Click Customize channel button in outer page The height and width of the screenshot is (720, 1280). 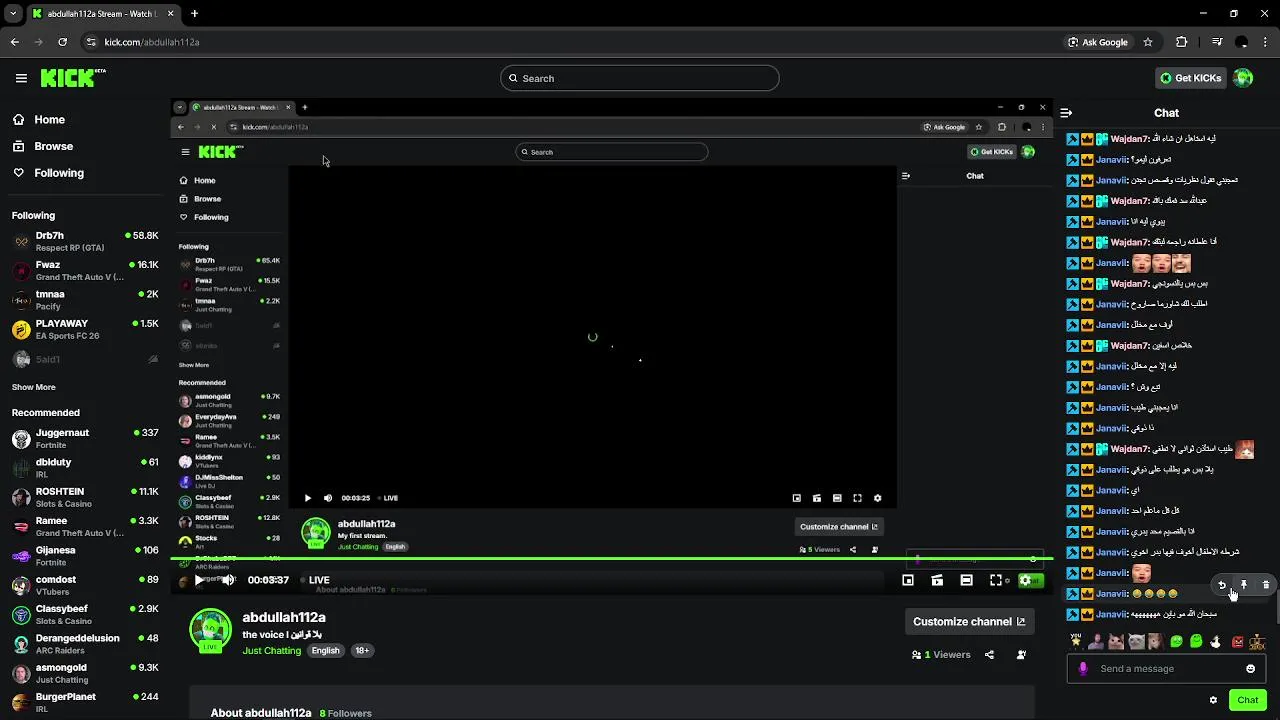point(969,621)
